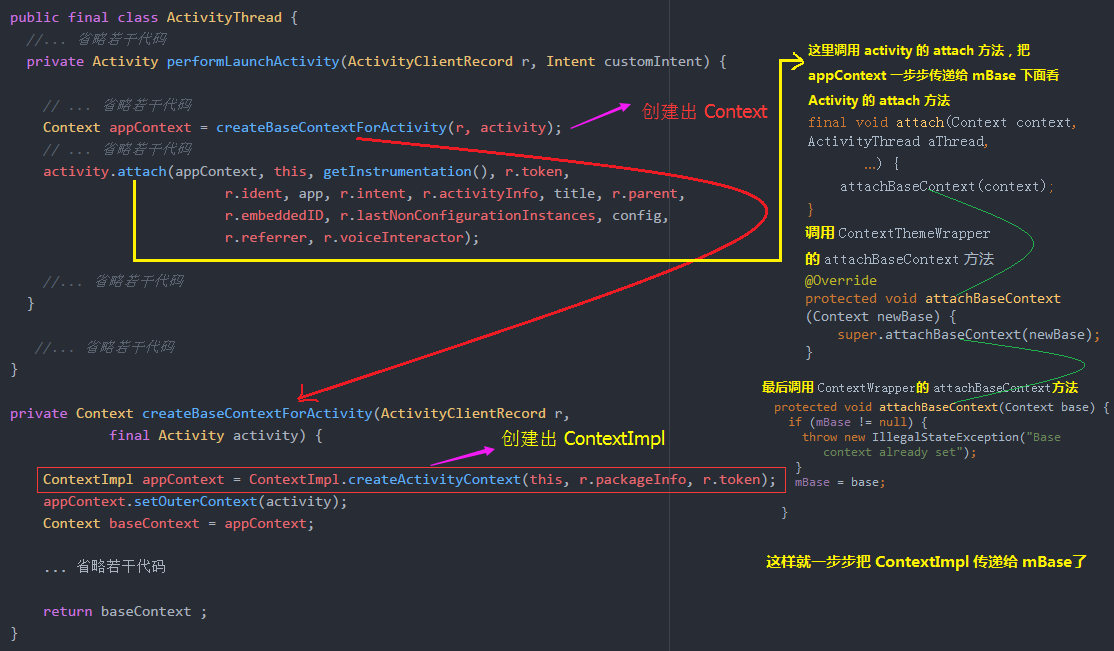Click '(Context newBase) {' parameter line
This screenshot has height=651, width=1114.
[x=881, y=316]
